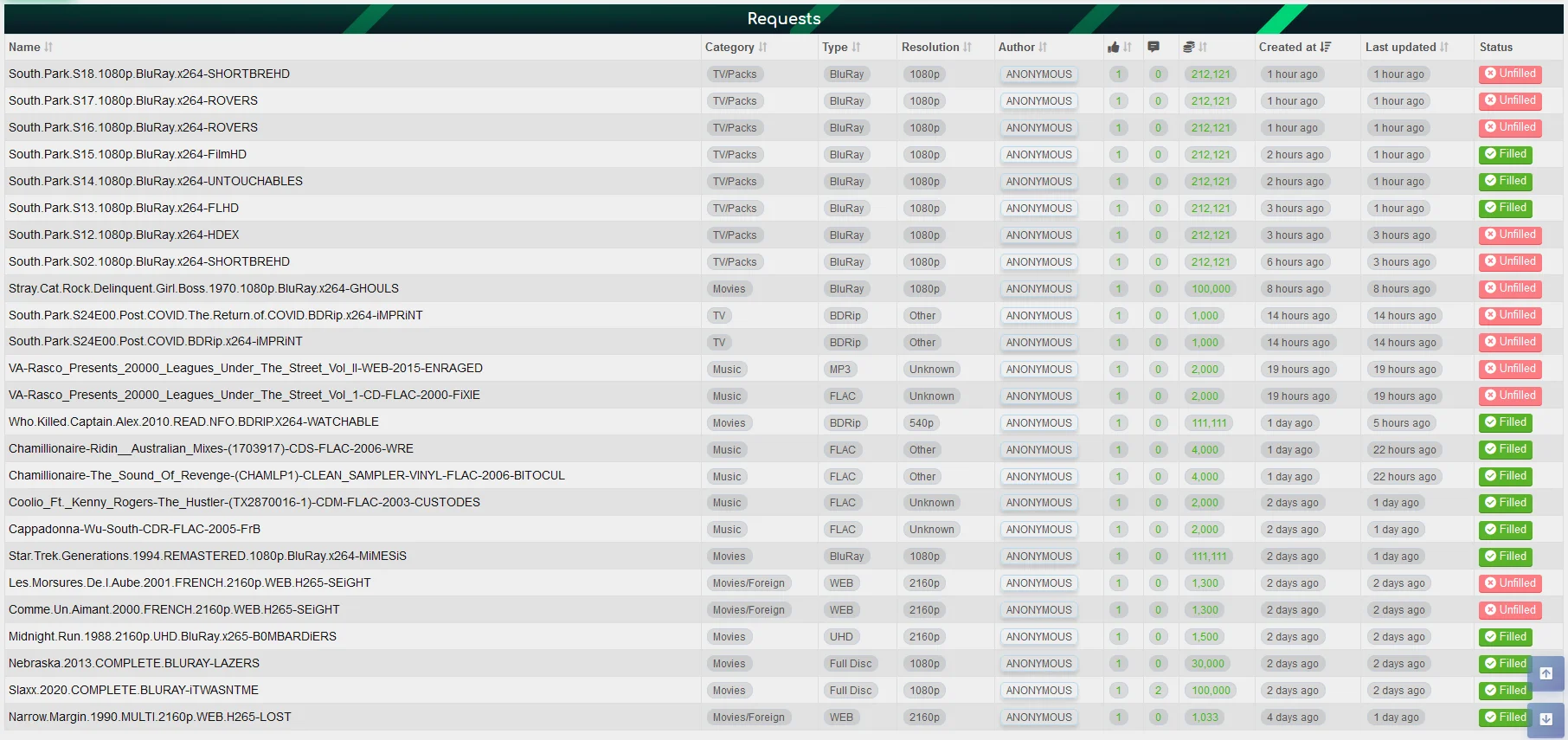Viewport: 1568px width, 740px height.
Task: Open the South.Park.S15 FilmHD request
Action: (127, 155)
